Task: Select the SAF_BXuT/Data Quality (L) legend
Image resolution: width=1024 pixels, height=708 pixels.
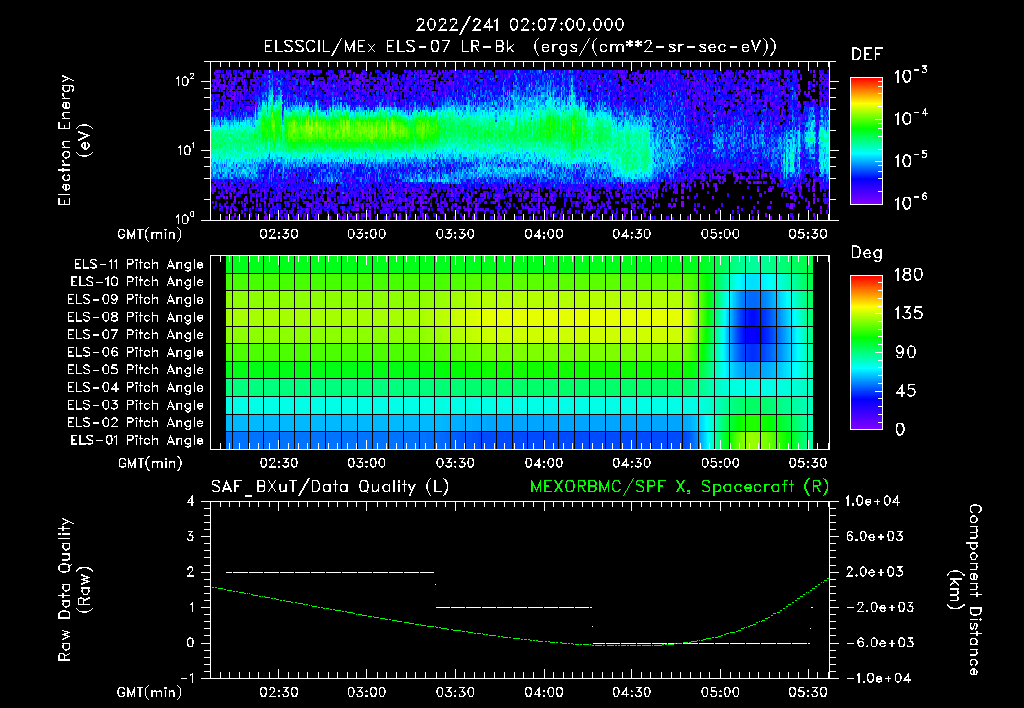Action: [330, 487]
